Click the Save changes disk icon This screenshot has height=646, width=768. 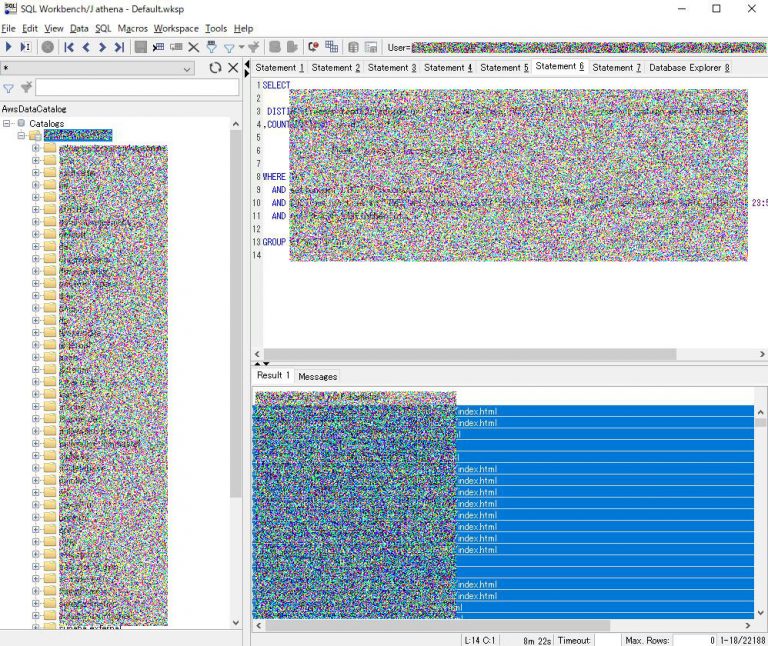pos(141,47)
